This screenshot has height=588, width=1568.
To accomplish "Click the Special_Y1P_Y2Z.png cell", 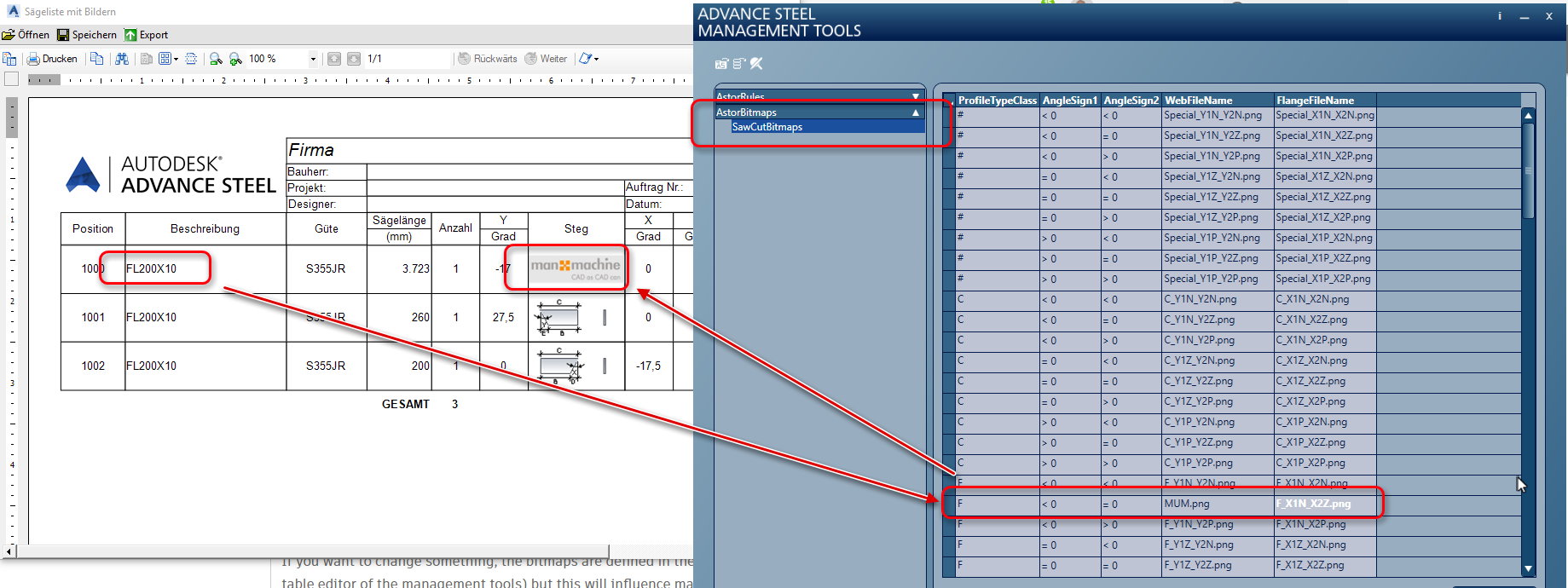I will [1218, 259].
